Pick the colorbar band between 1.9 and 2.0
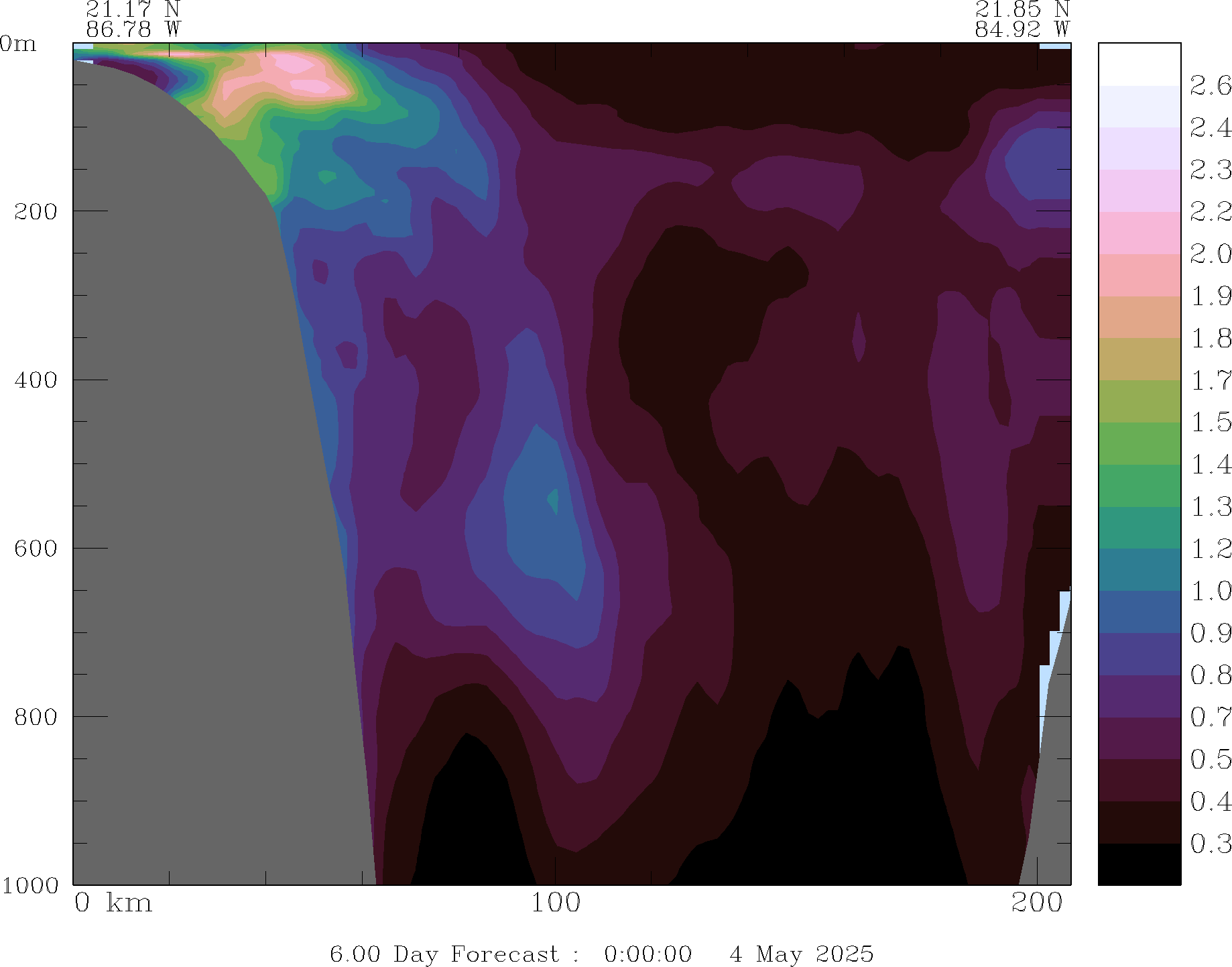 [1139, 275]
